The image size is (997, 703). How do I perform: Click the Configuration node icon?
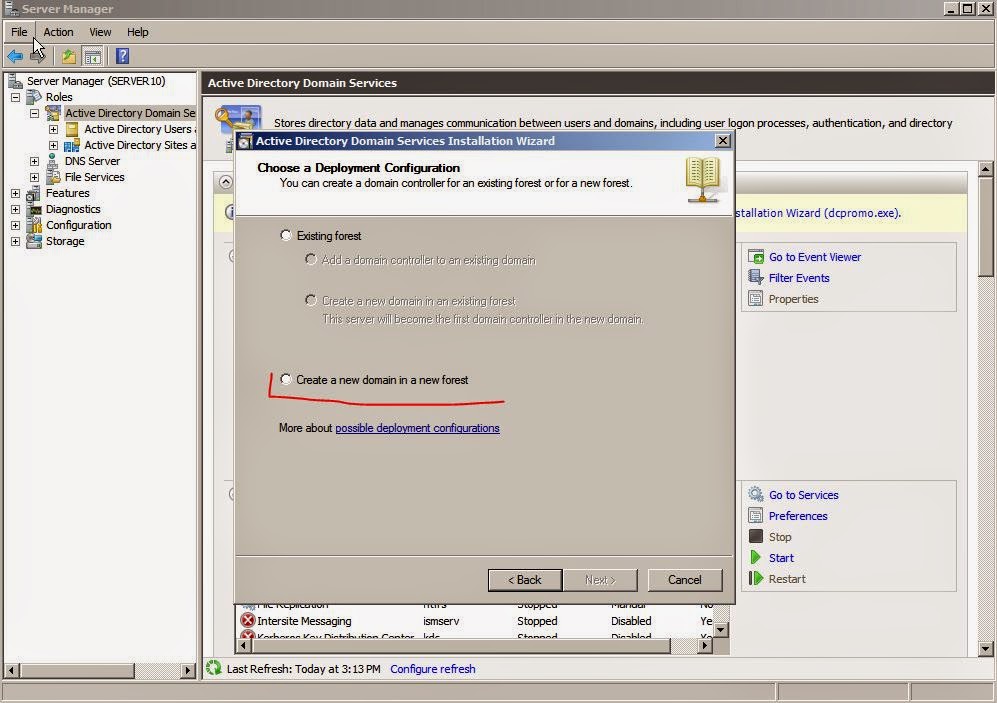coord(34,225)
